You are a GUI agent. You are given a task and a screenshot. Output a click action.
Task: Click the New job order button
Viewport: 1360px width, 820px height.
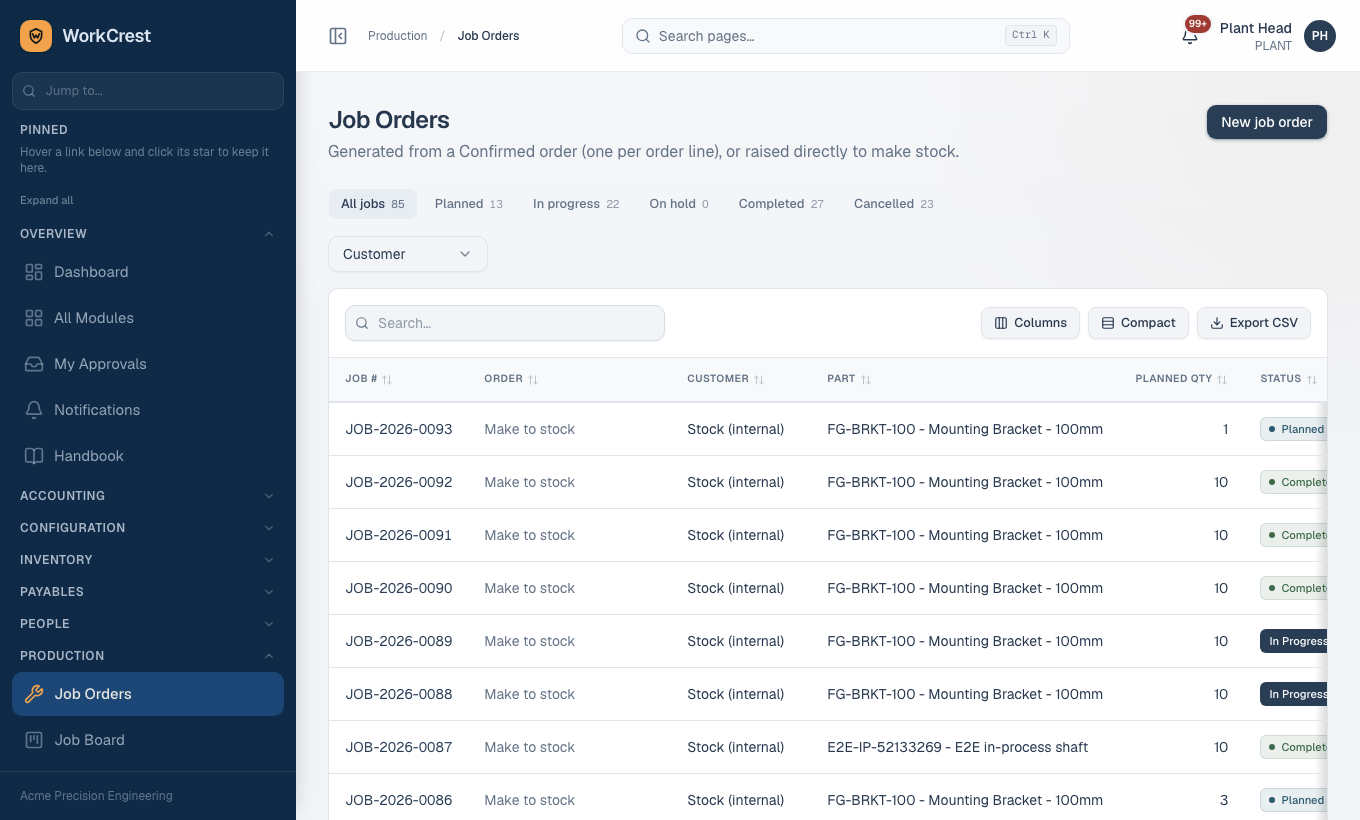point(1267,122)
